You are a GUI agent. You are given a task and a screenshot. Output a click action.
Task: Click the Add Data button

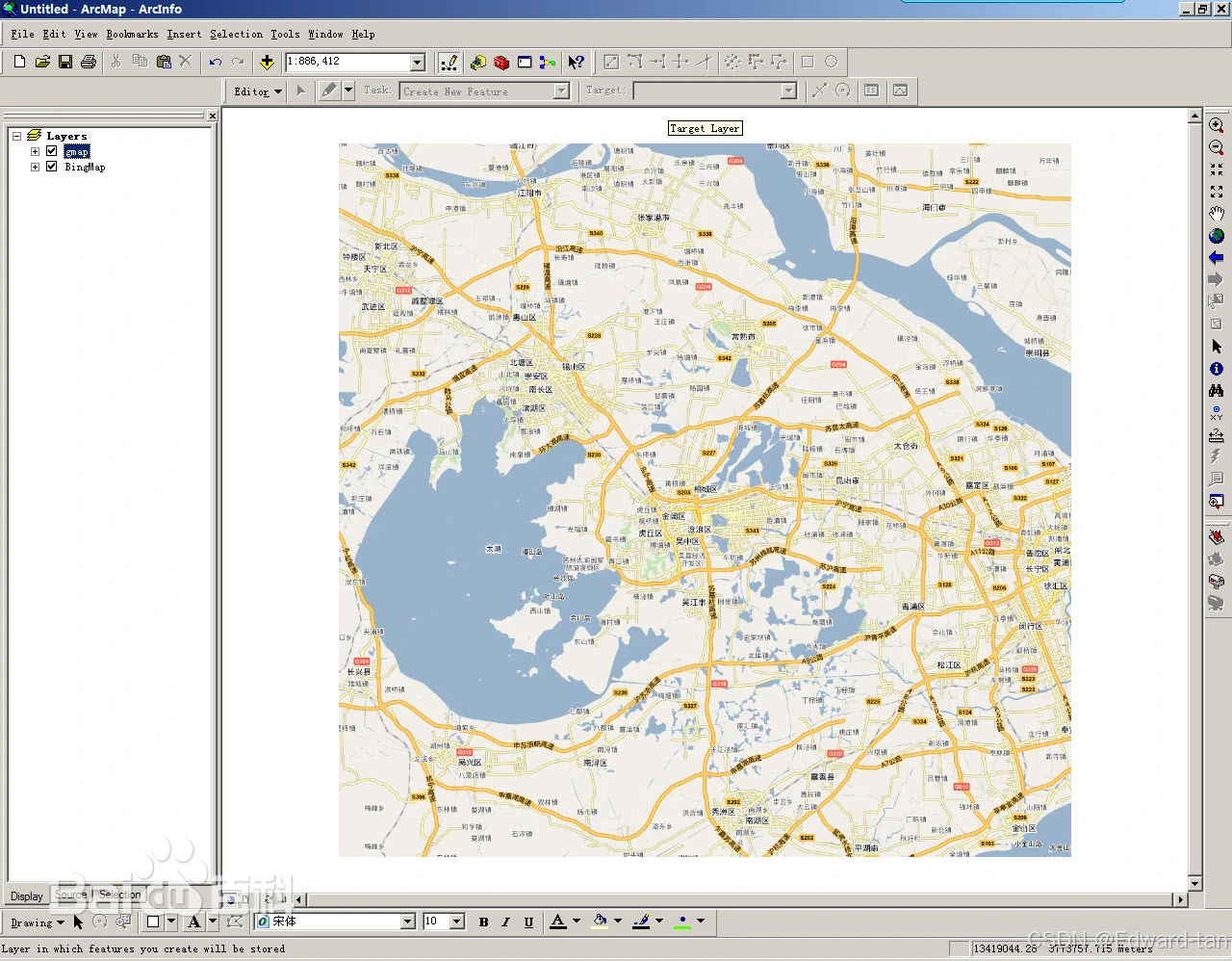(x=267, y=62)
